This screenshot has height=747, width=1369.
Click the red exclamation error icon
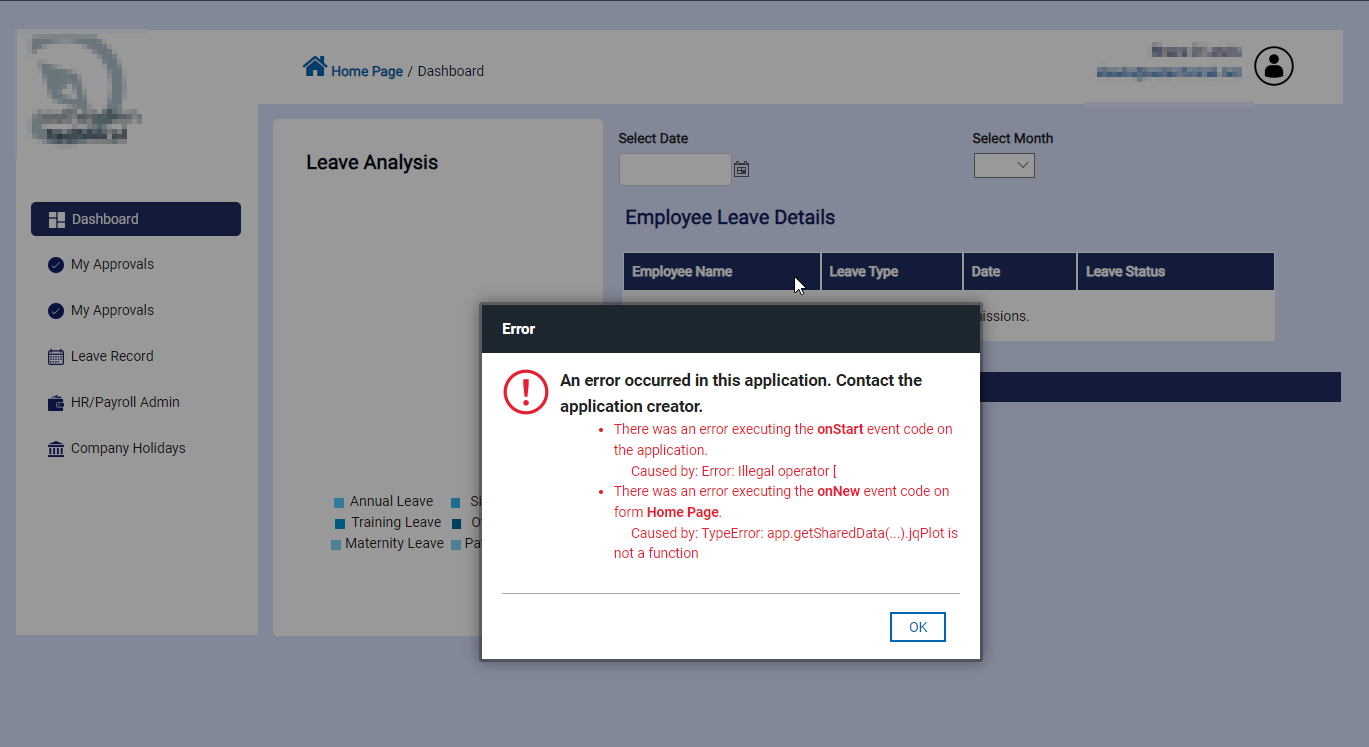pyautogui.click(x=526, y=392)
